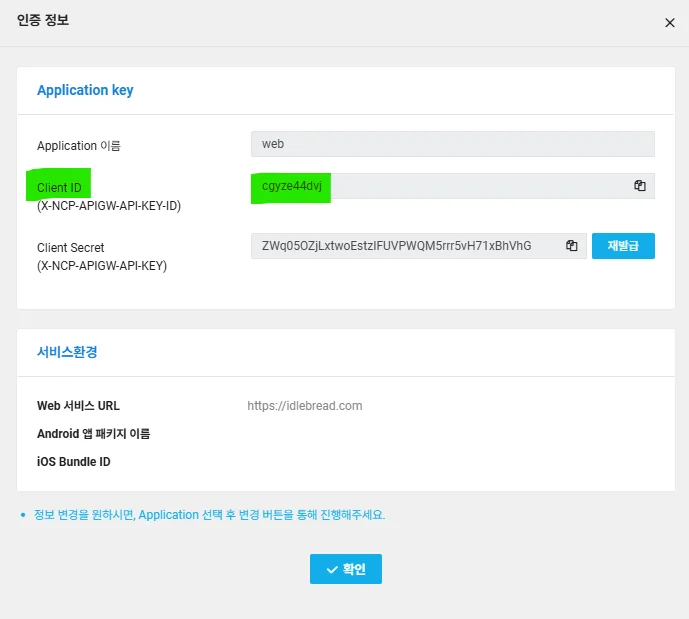The height and width of the screenshot is (619, 689).
Task: Click the X-NCP-APIGW-API-KEY-ID label text
Action: click(x=109, y=206)
